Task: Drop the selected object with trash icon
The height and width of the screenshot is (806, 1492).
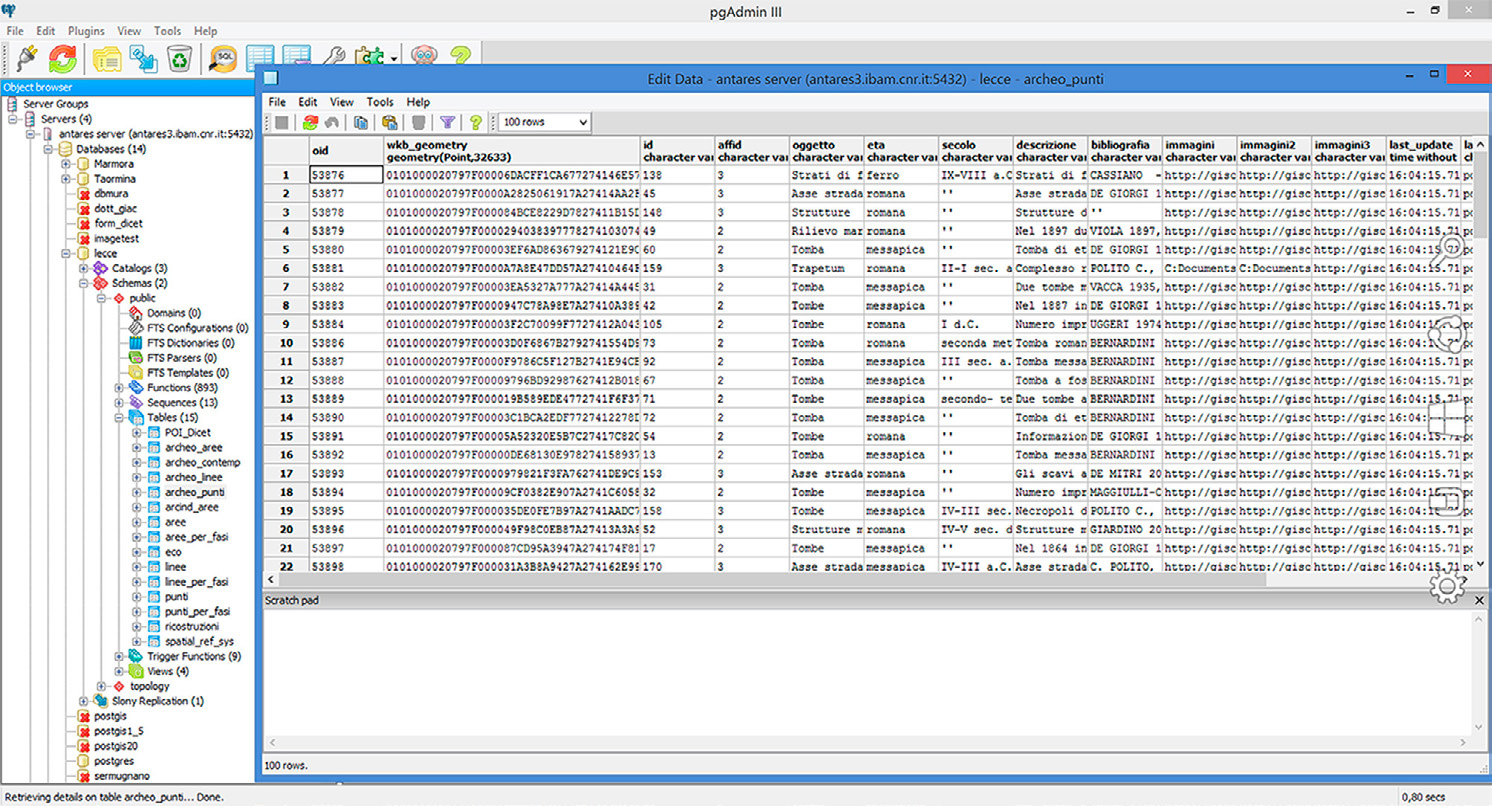Action: coord(179,59)
